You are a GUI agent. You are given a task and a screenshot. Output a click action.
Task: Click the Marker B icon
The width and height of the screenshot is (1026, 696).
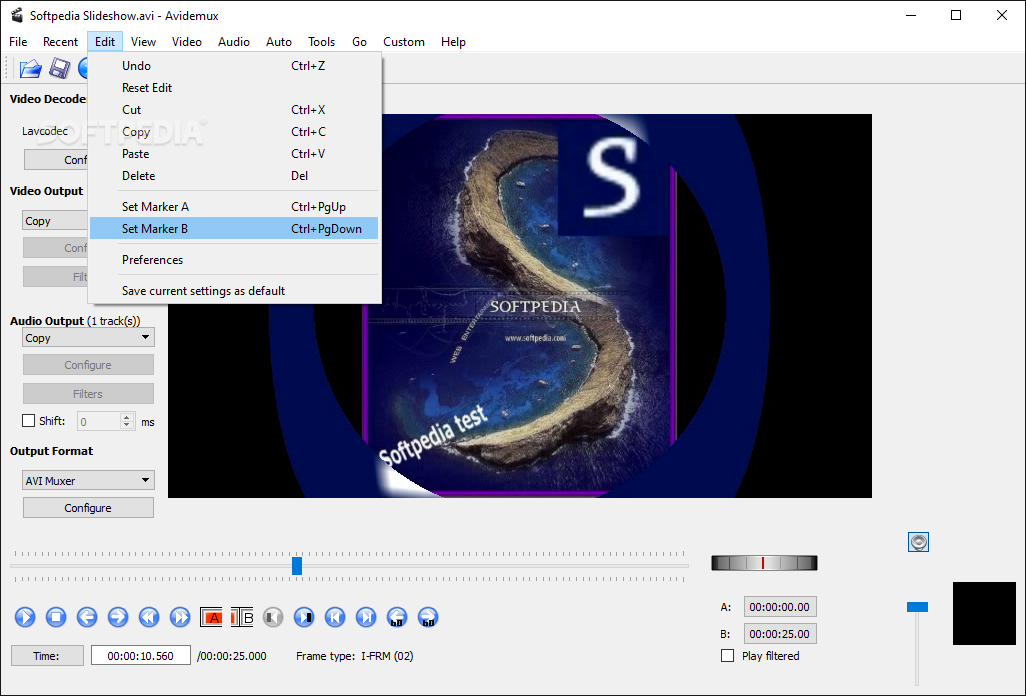pos(242,617)
